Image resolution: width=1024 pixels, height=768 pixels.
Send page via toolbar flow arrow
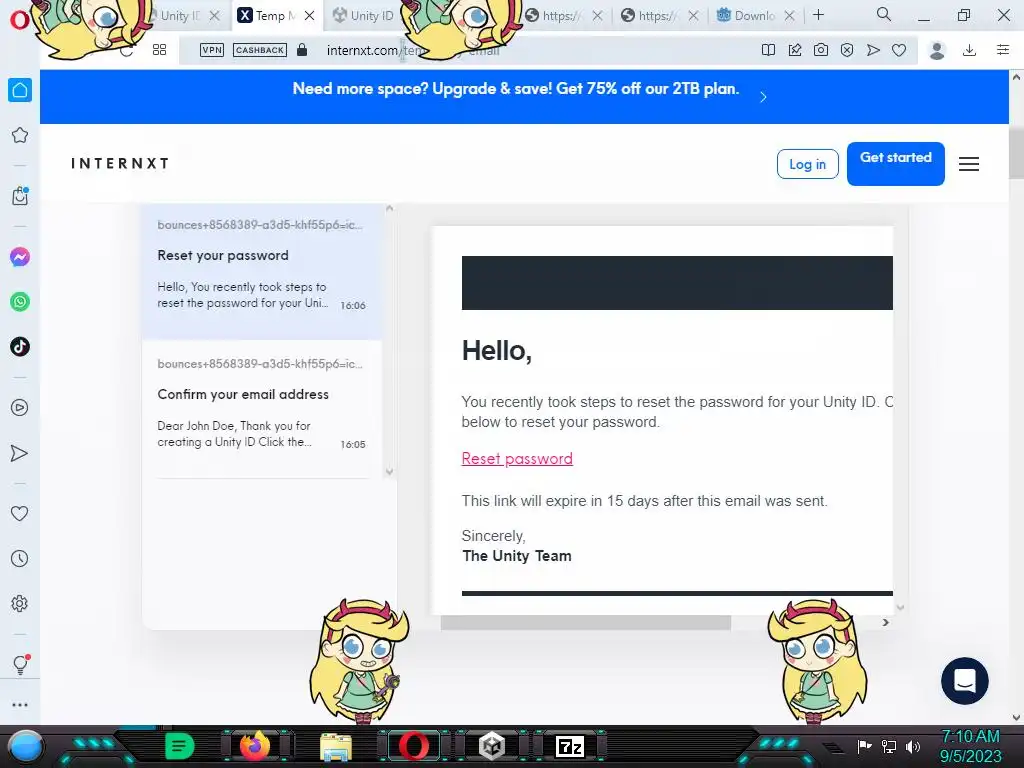[x=873, y=50]
